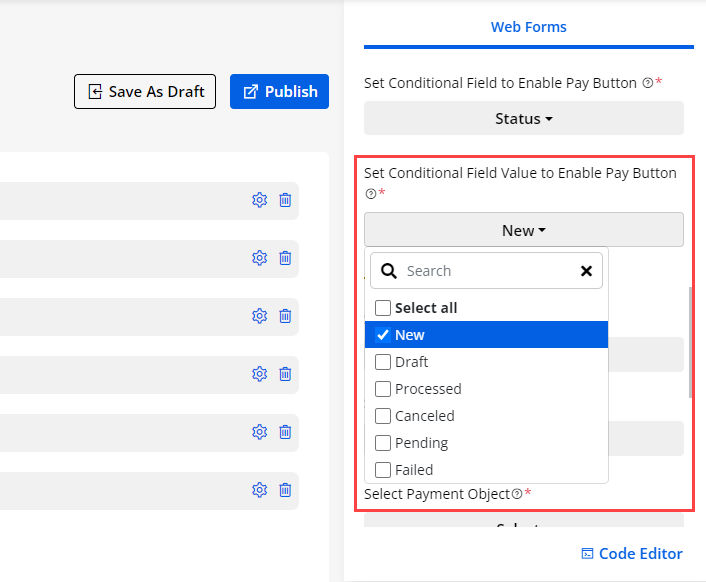Check the Select all checkbox
Image resolution: width=706 pixels, height=582 pixels.
[x=383, y=308]
